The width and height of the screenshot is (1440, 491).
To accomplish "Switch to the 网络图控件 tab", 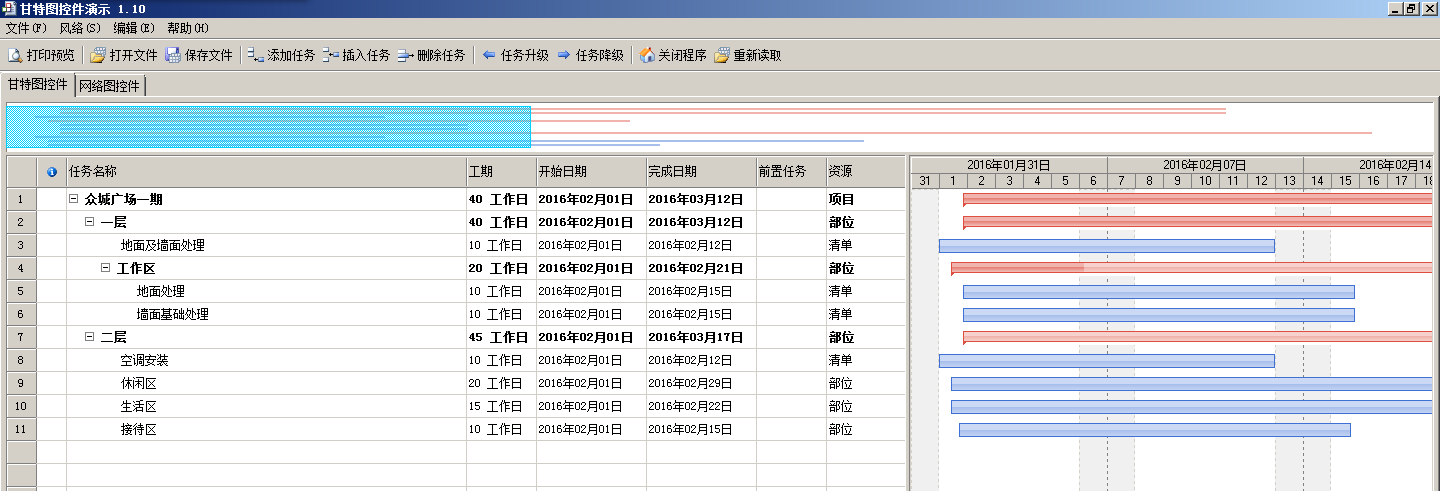I will tap(110, 86).
